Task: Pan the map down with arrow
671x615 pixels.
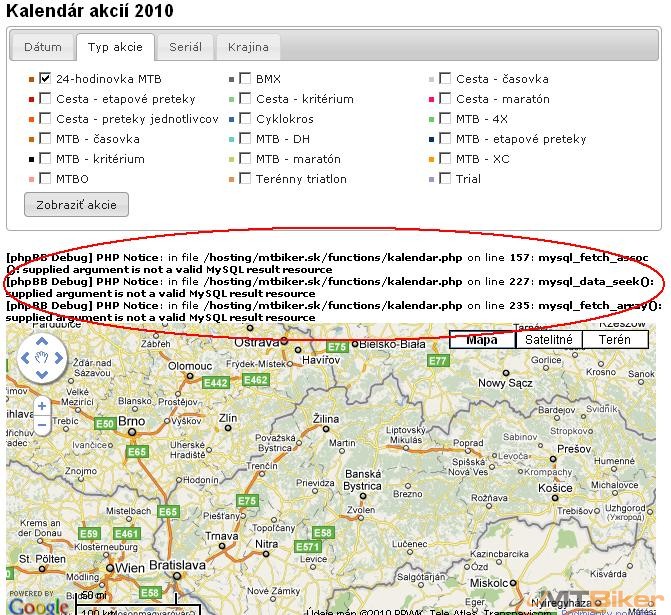Action: [x=41, y=374]
